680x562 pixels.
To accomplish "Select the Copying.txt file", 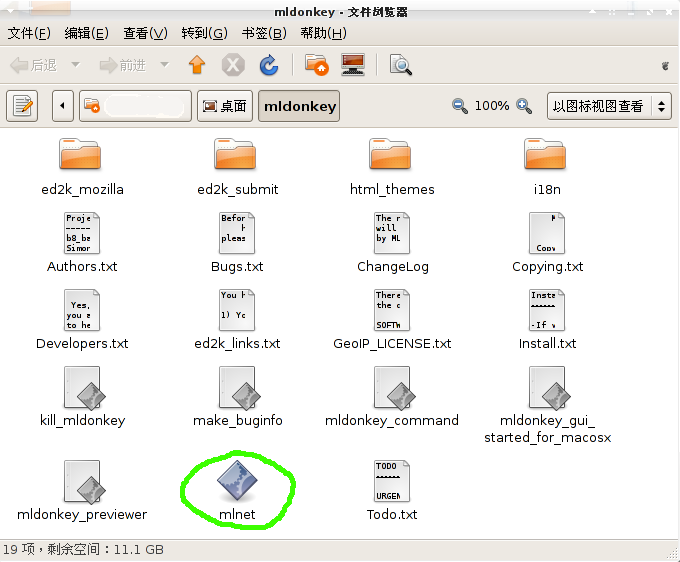I will [547, 243].
